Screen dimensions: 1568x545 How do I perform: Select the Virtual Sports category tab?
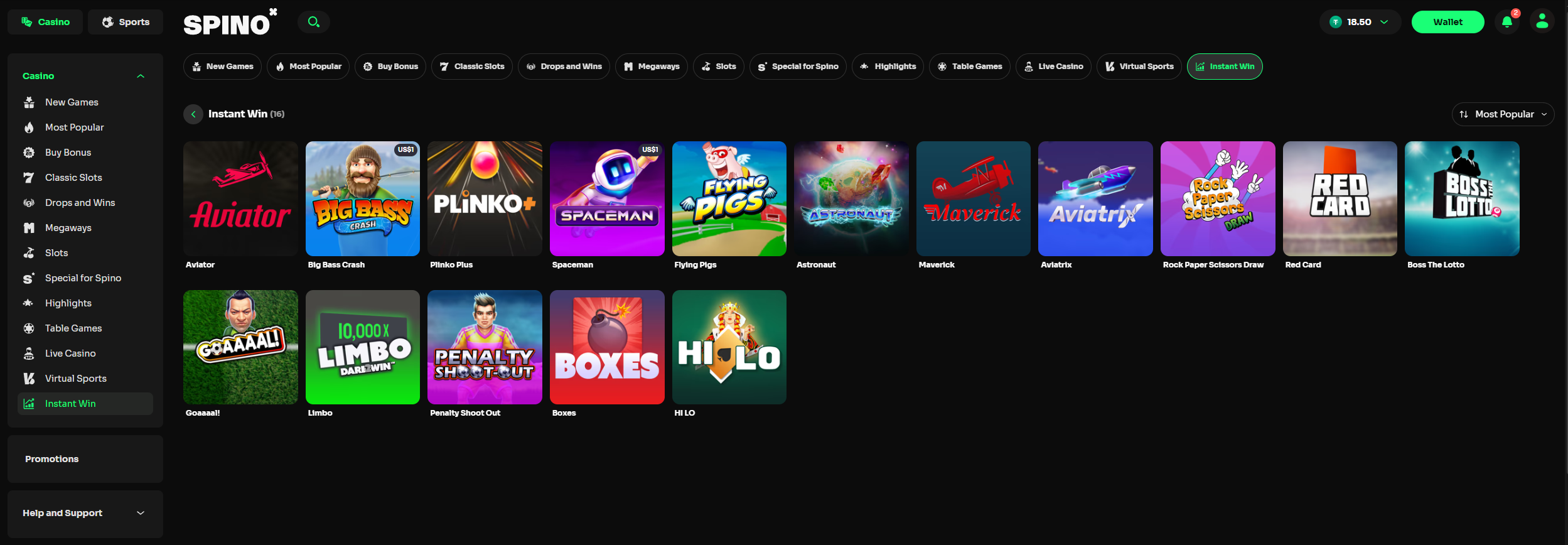1139,67
